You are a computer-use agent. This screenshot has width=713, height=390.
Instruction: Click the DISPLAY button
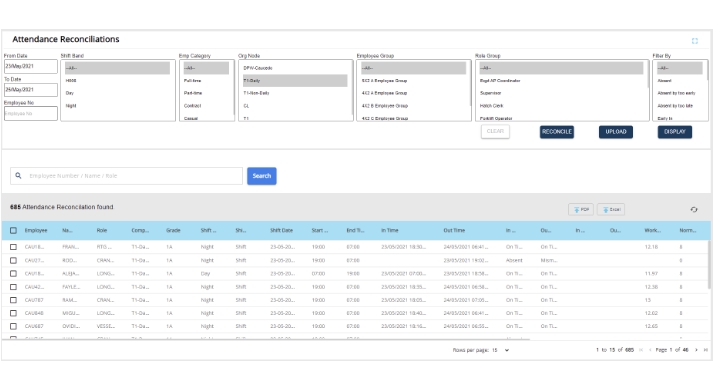coord(675,132)
